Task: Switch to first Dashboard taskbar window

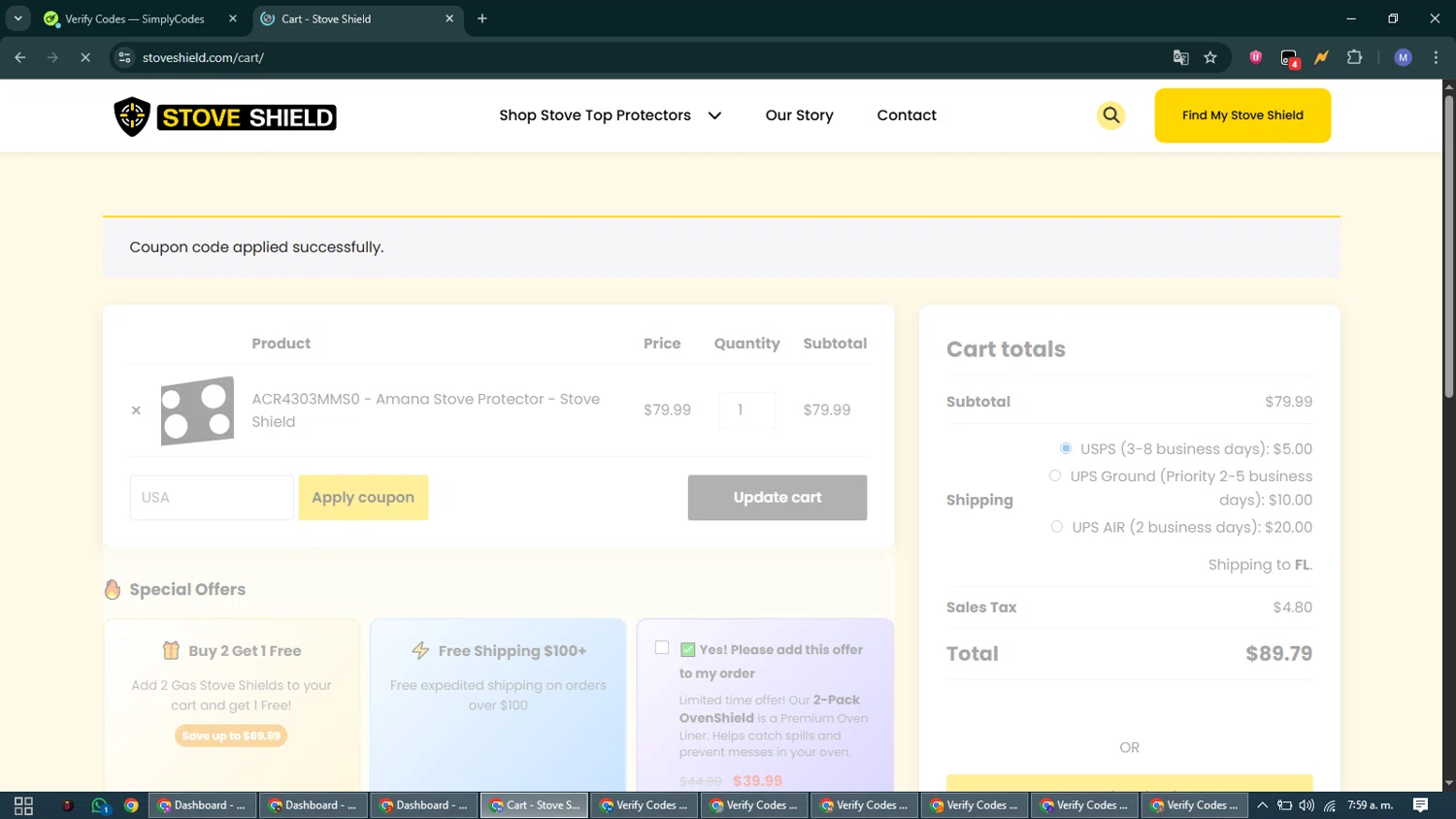Action: (x=202, y=805)
